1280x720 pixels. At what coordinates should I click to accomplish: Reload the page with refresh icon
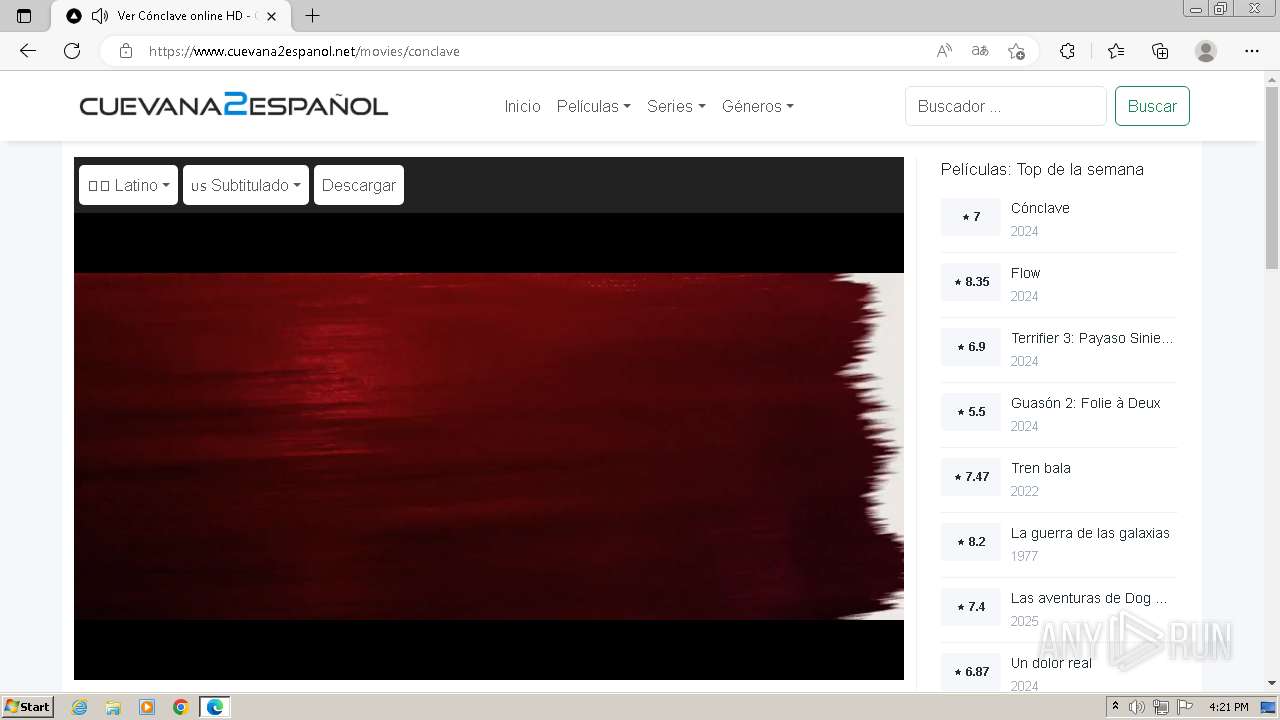[x=72, y=51]
